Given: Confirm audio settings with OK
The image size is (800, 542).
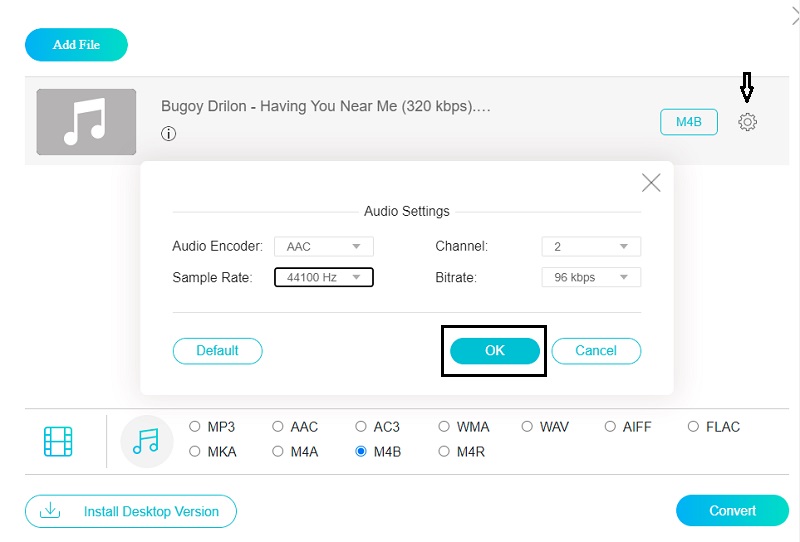Looking at the screenshot, I should click(x=495, y=351).
